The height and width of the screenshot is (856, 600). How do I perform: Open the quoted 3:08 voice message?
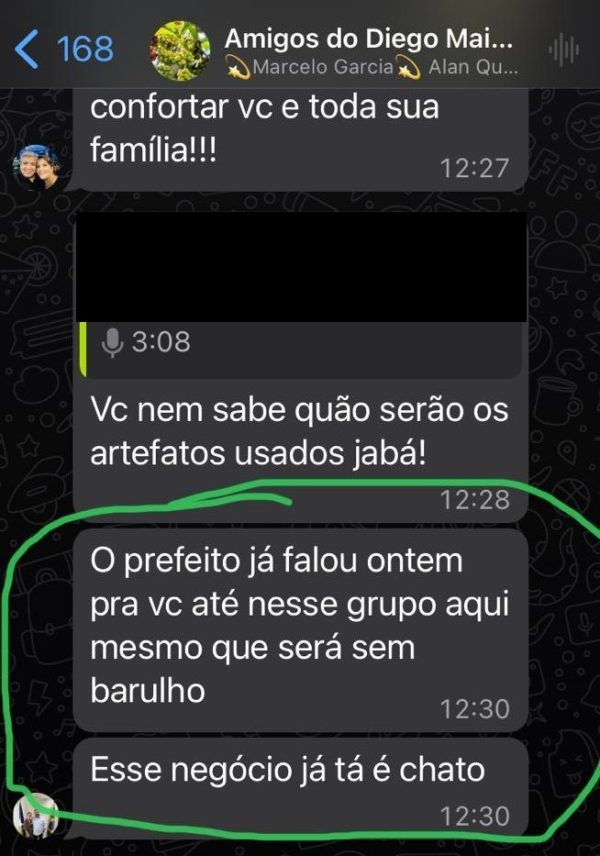[x=300, y=349]
